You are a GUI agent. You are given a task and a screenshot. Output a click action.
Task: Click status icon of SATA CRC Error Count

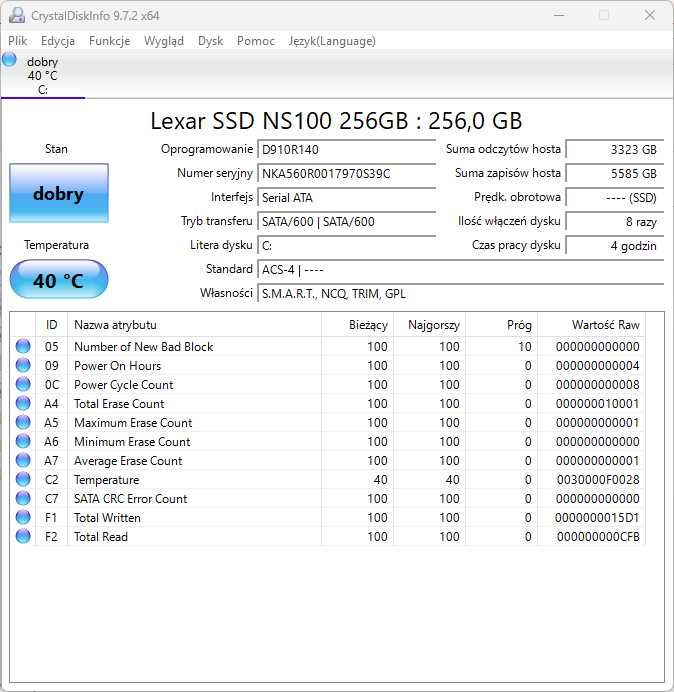(23, 498)
